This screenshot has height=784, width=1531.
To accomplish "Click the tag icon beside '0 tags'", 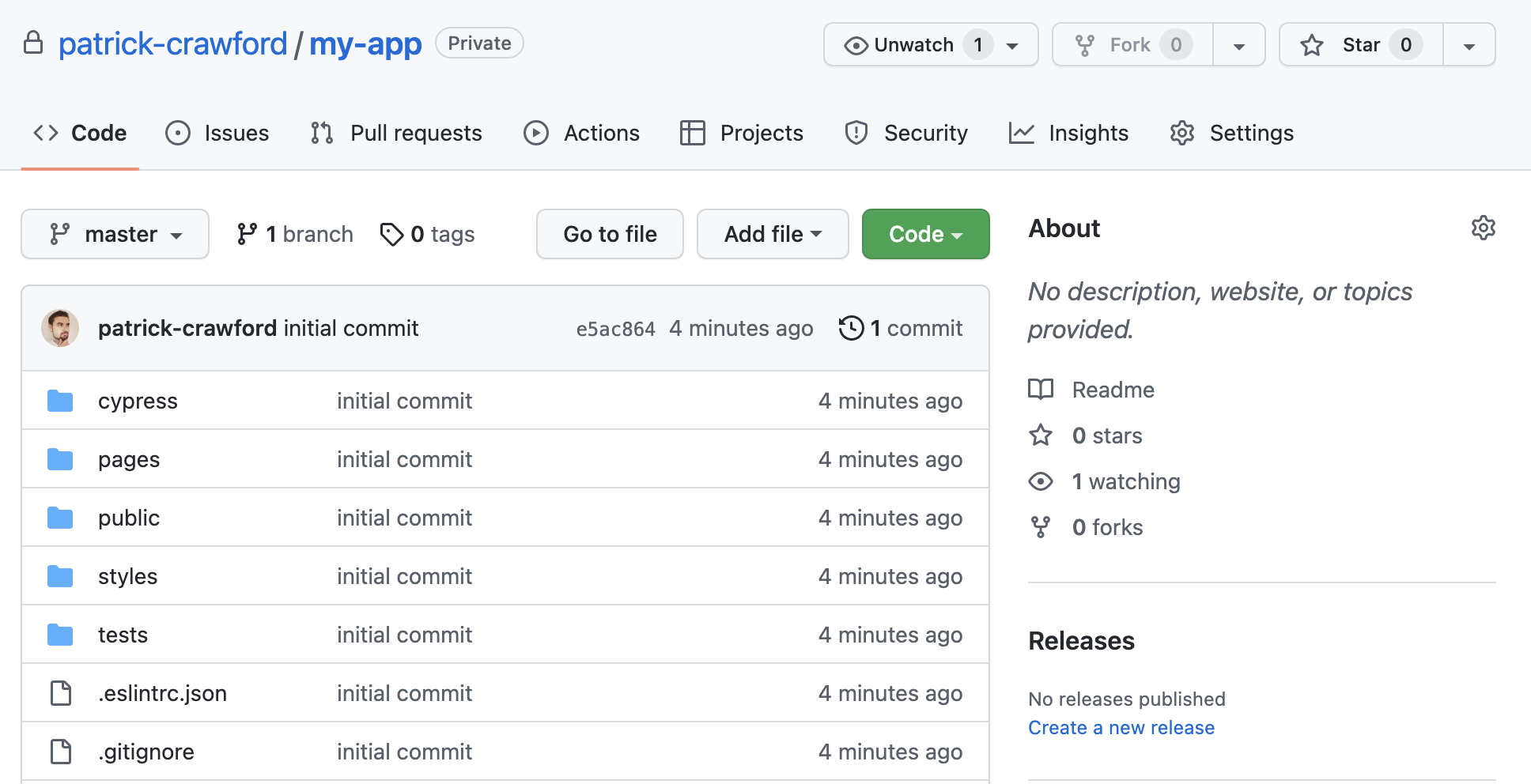I will click(393, 234).
